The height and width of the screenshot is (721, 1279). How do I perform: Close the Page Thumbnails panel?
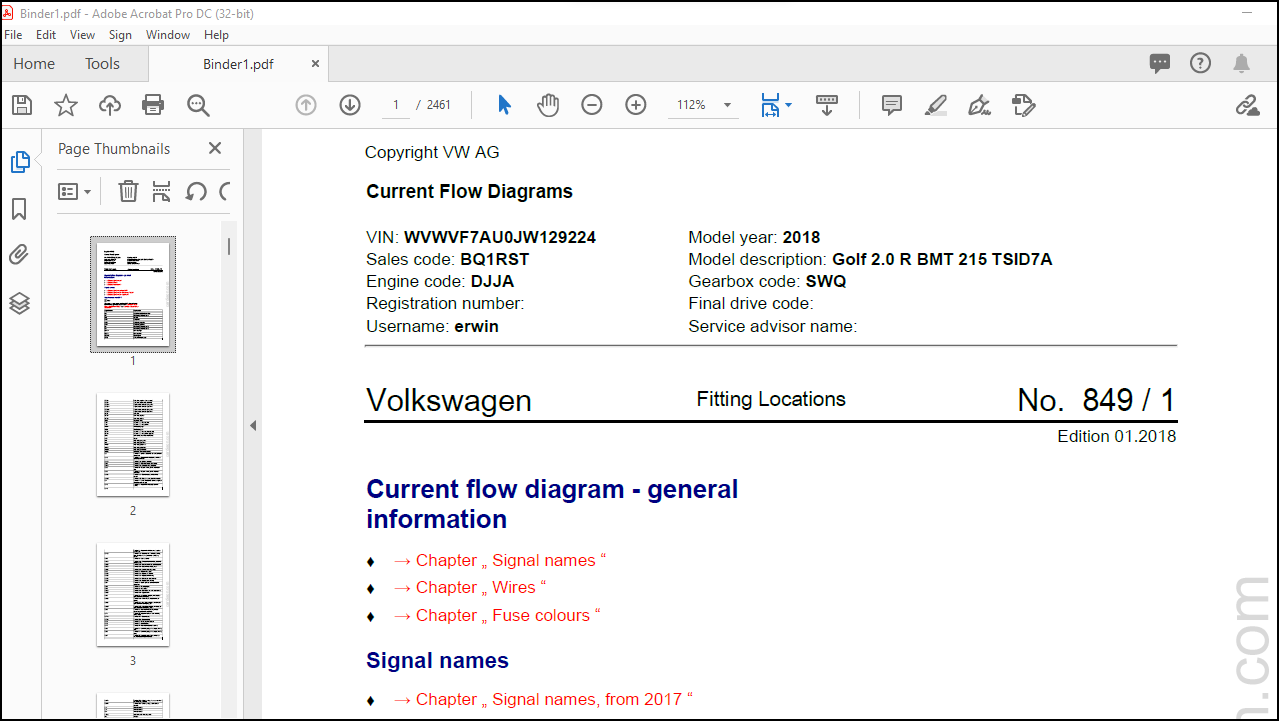pos(215,148)
